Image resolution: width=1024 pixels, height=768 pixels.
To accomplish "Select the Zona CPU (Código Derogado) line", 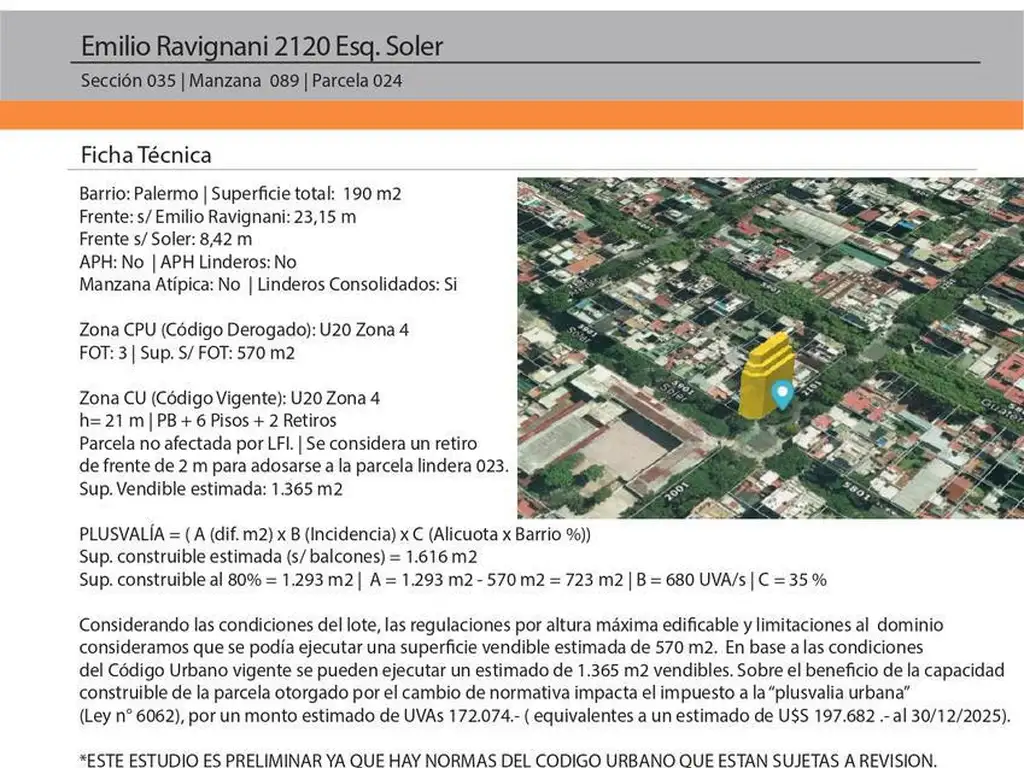I will pos(244,329).
